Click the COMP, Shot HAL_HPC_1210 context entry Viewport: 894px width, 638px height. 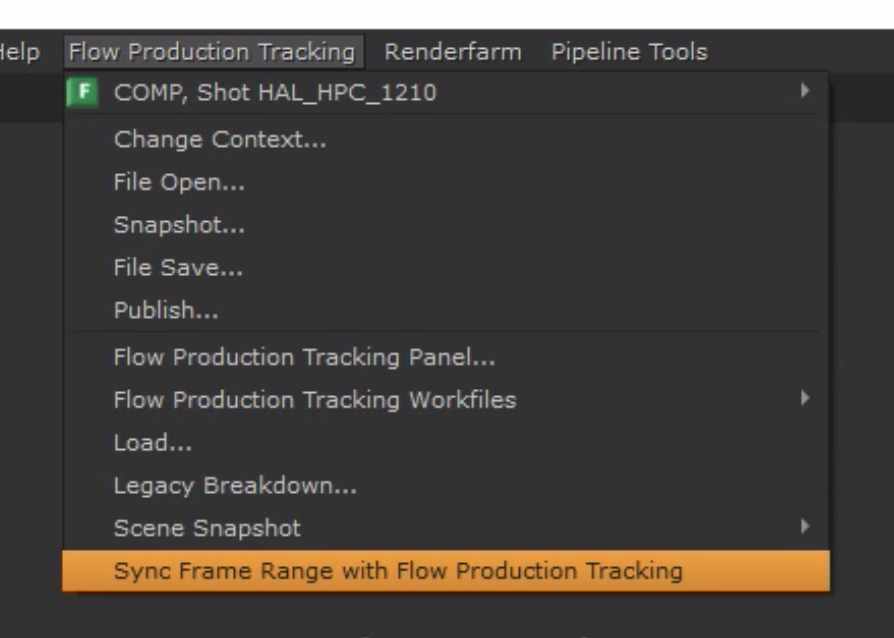[275, 93]
